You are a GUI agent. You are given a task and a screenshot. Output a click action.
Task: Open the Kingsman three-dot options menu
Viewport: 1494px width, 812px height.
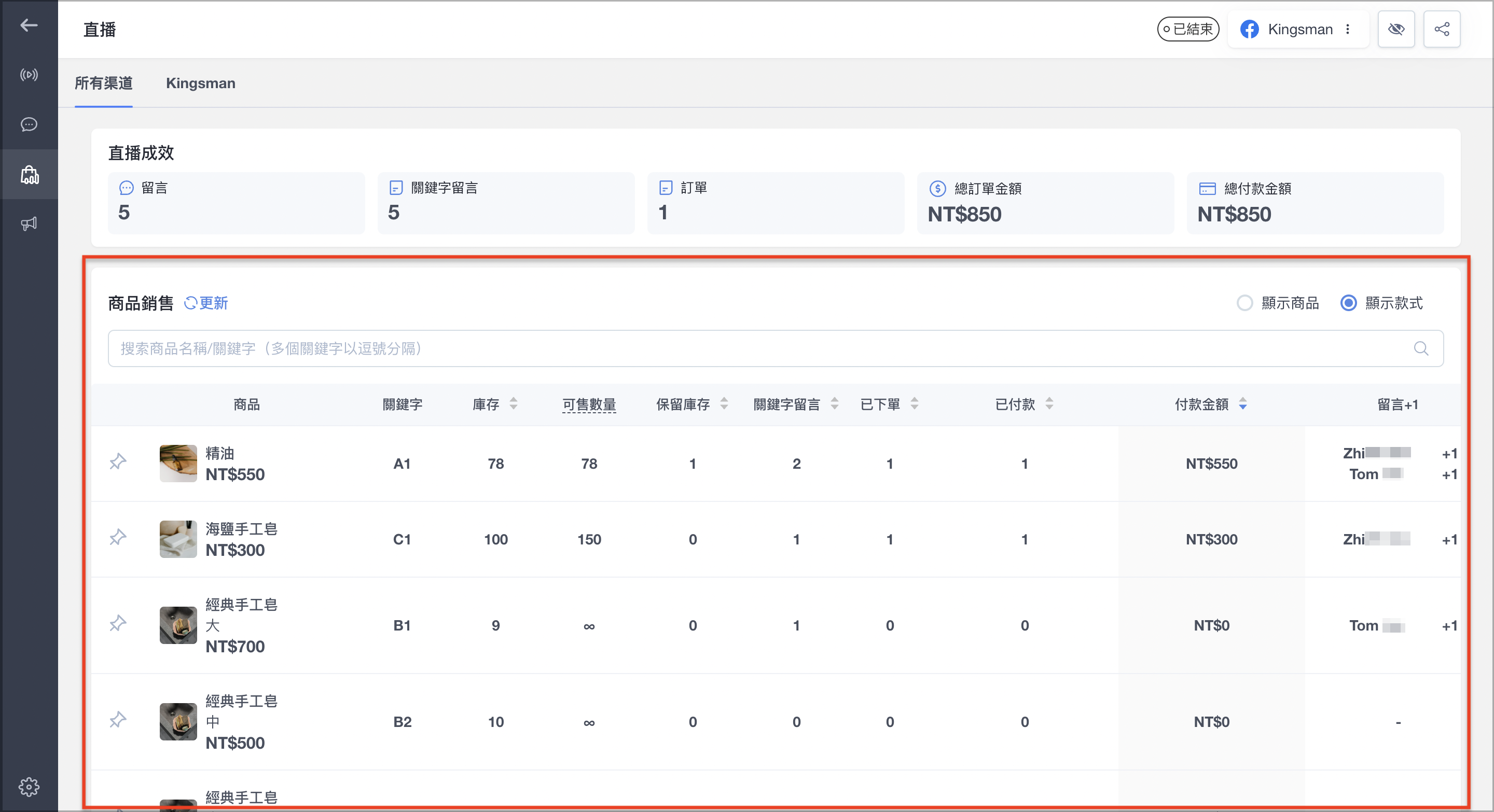point(1348,29)
